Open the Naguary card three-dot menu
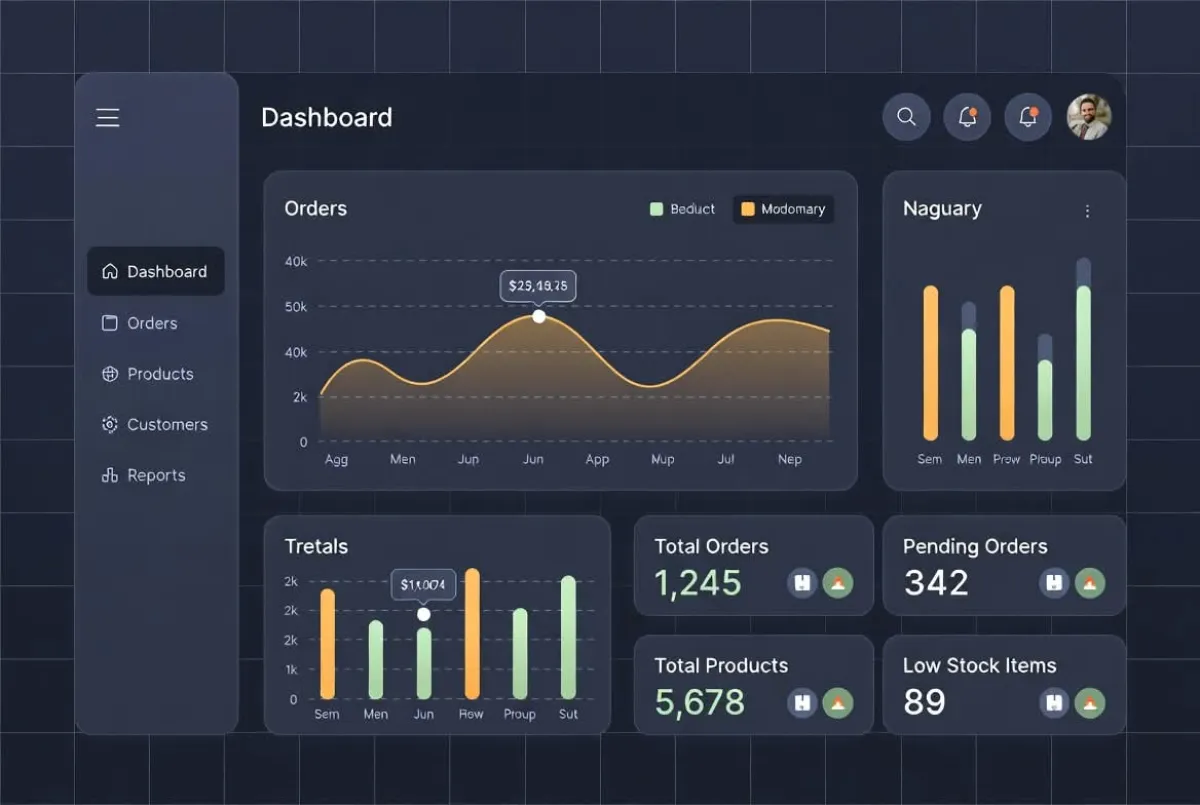Screen dimensions: 1200x805 tap(1087, 211)
